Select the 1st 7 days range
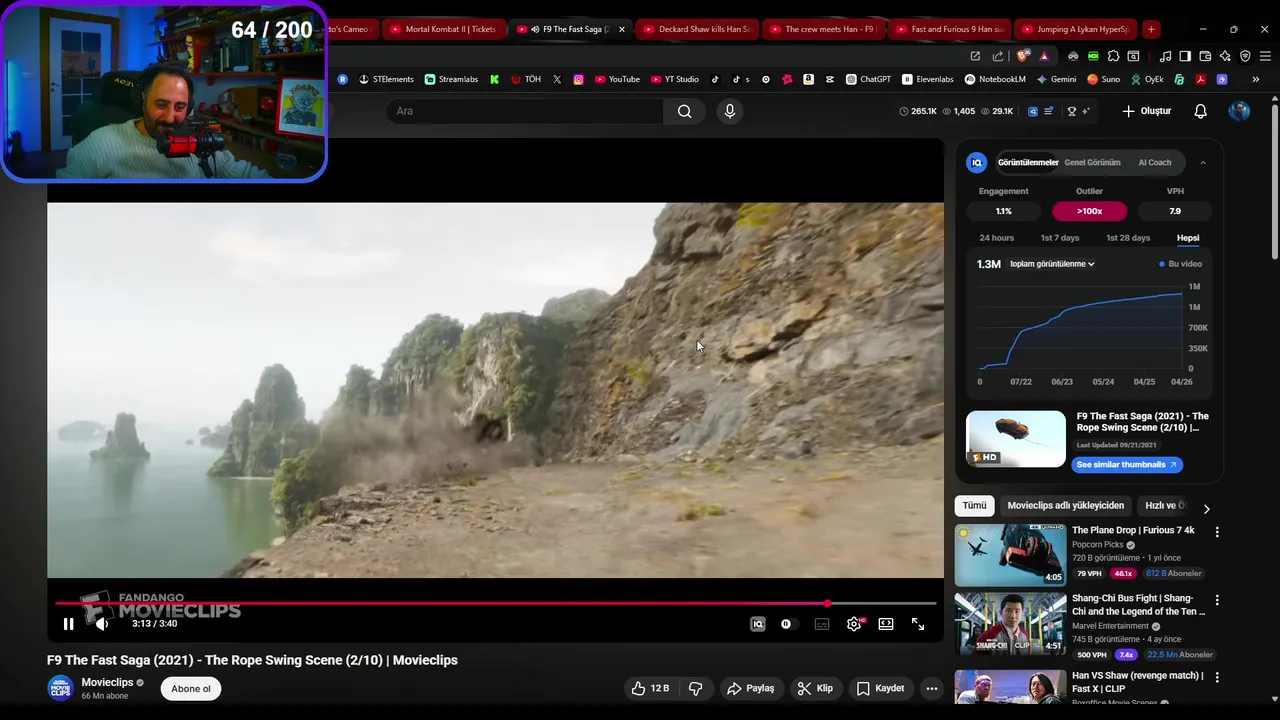 pyautogui.click(x=1060, y=238)
